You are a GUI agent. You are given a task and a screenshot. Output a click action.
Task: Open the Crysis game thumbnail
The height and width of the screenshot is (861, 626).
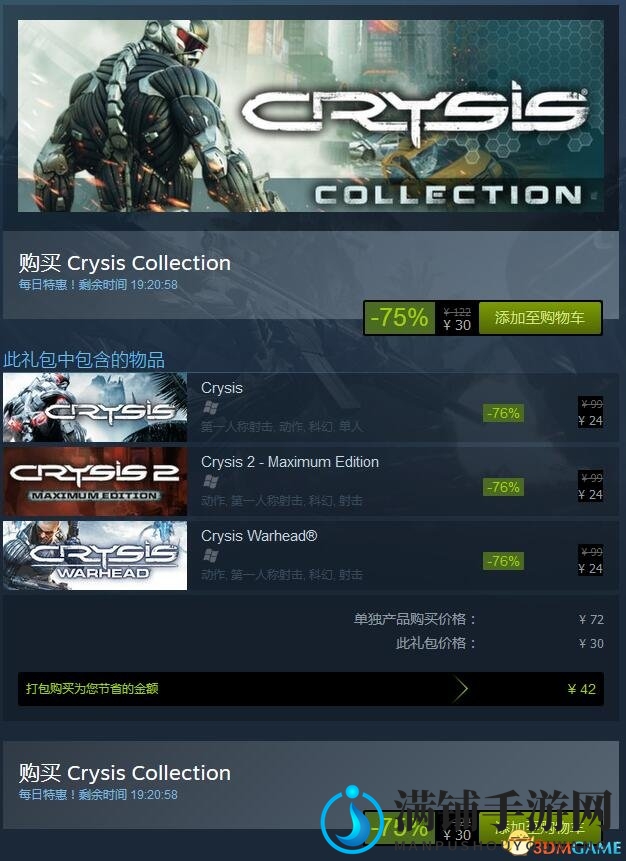pos(95,407)
